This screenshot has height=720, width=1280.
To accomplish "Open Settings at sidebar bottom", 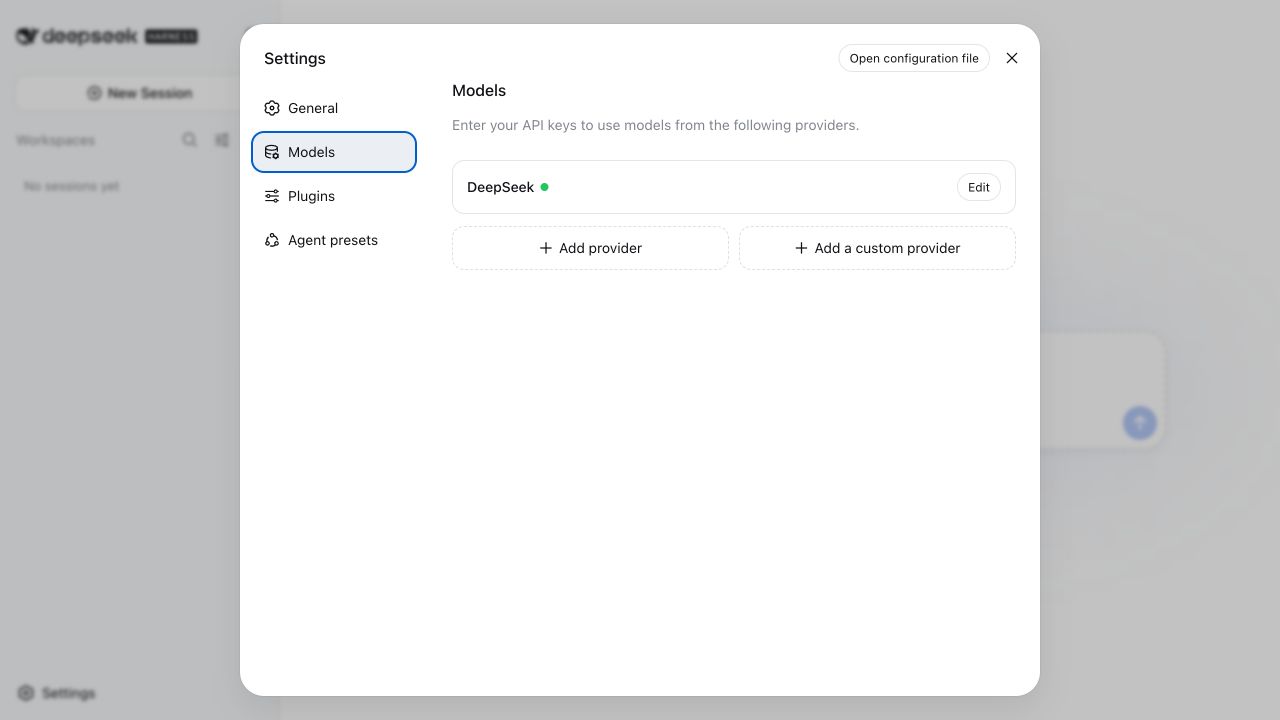I will point(57,693).
